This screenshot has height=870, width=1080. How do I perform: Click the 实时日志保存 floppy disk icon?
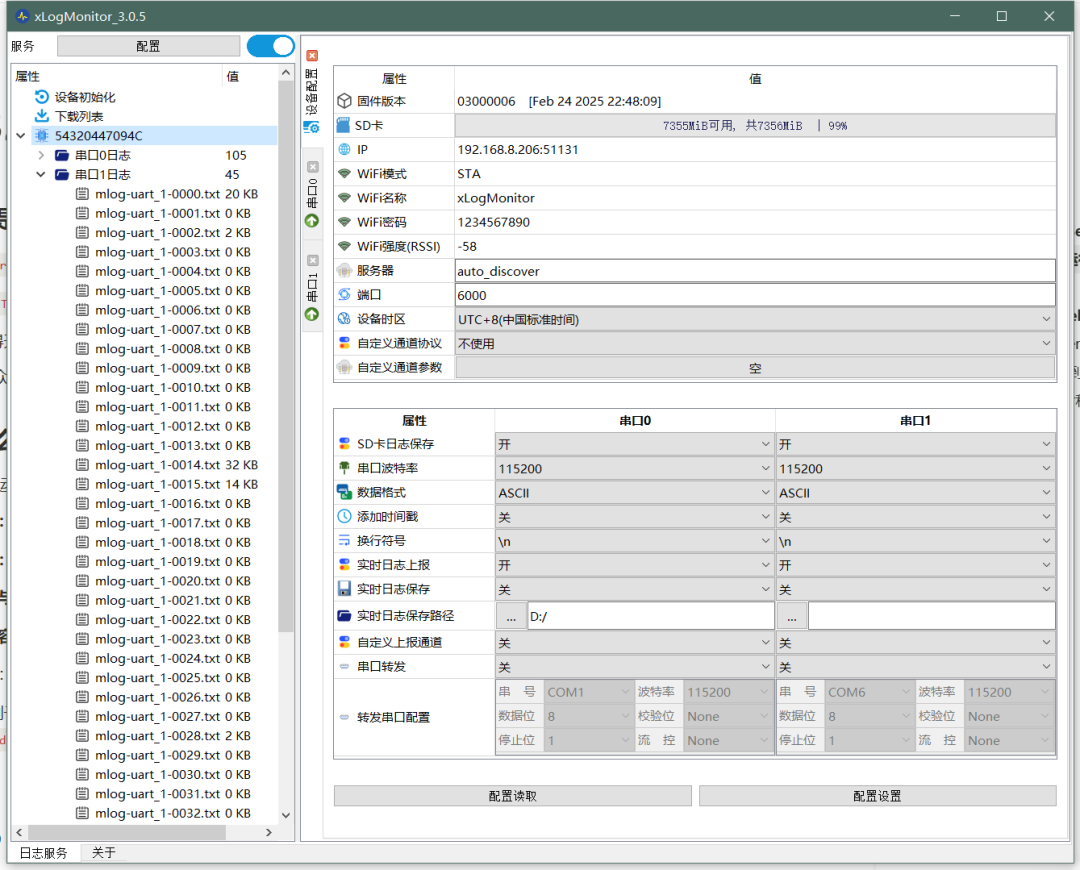point(344,588)
